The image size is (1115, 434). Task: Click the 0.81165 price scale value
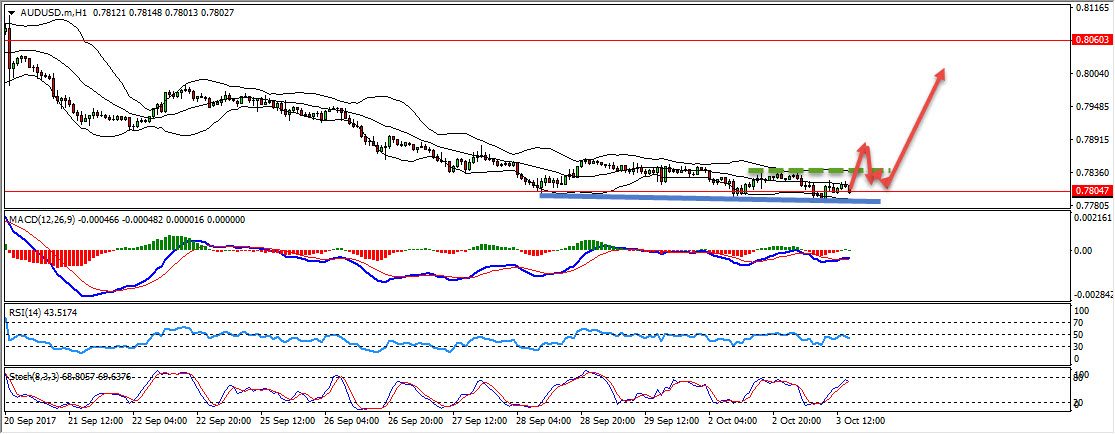1088,7
